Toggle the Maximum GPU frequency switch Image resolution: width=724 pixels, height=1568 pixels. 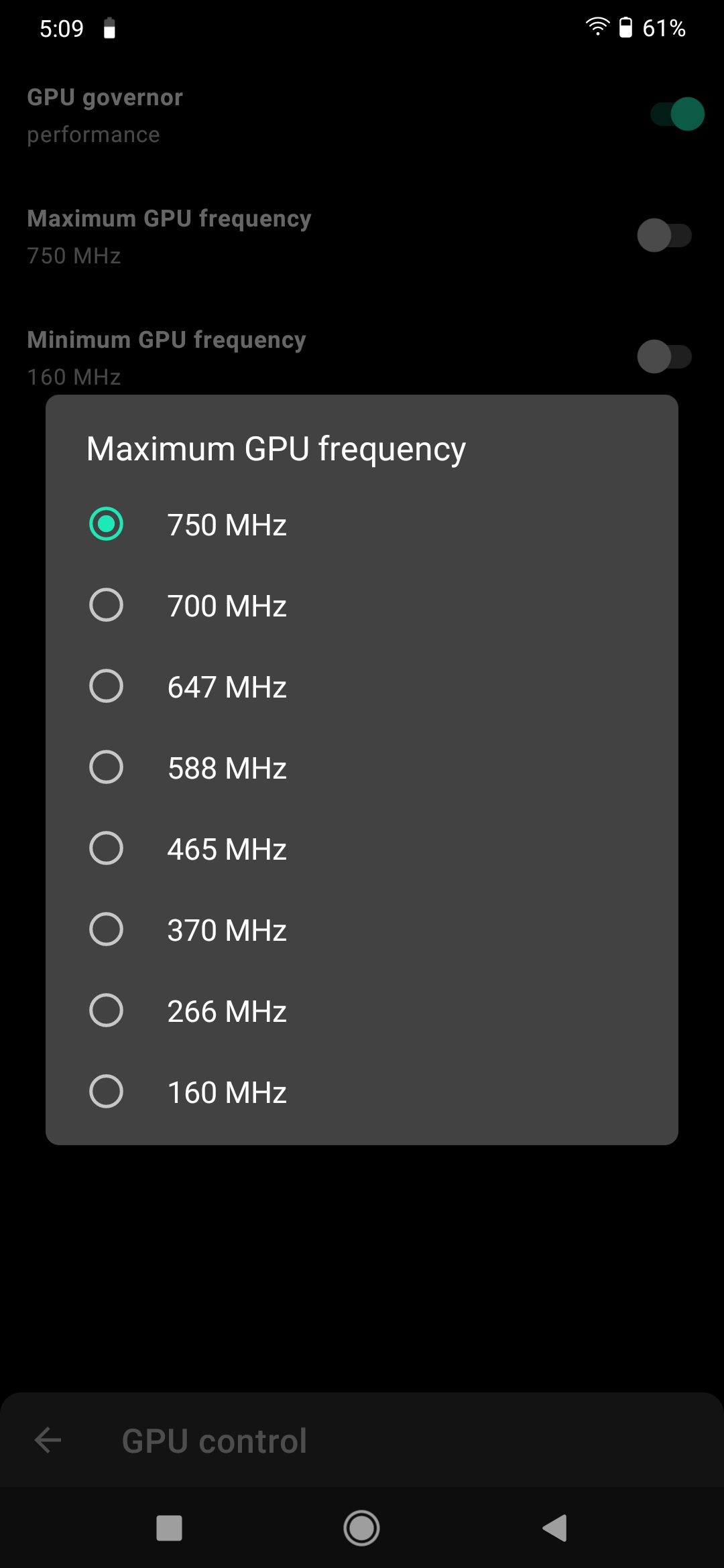664,235
